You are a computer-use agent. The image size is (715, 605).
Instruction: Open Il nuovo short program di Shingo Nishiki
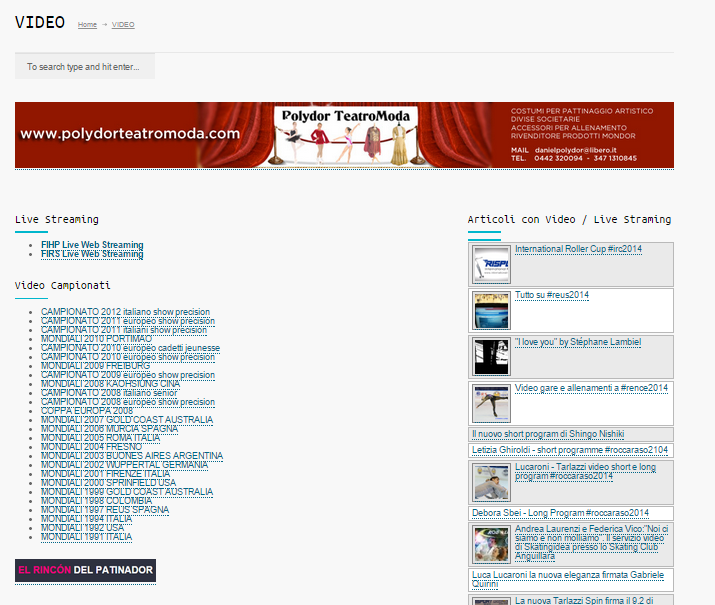pos(548,434)
